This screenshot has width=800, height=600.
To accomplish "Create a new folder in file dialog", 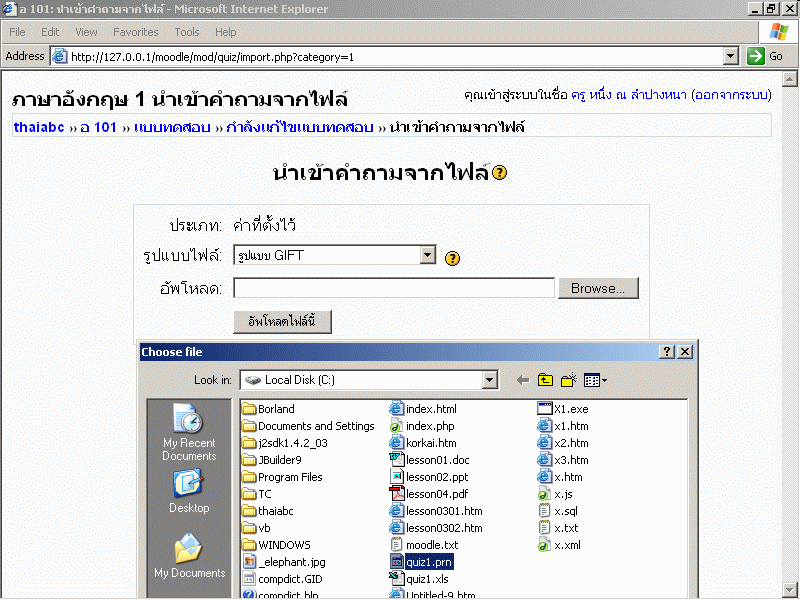I will tap(569, 380).
